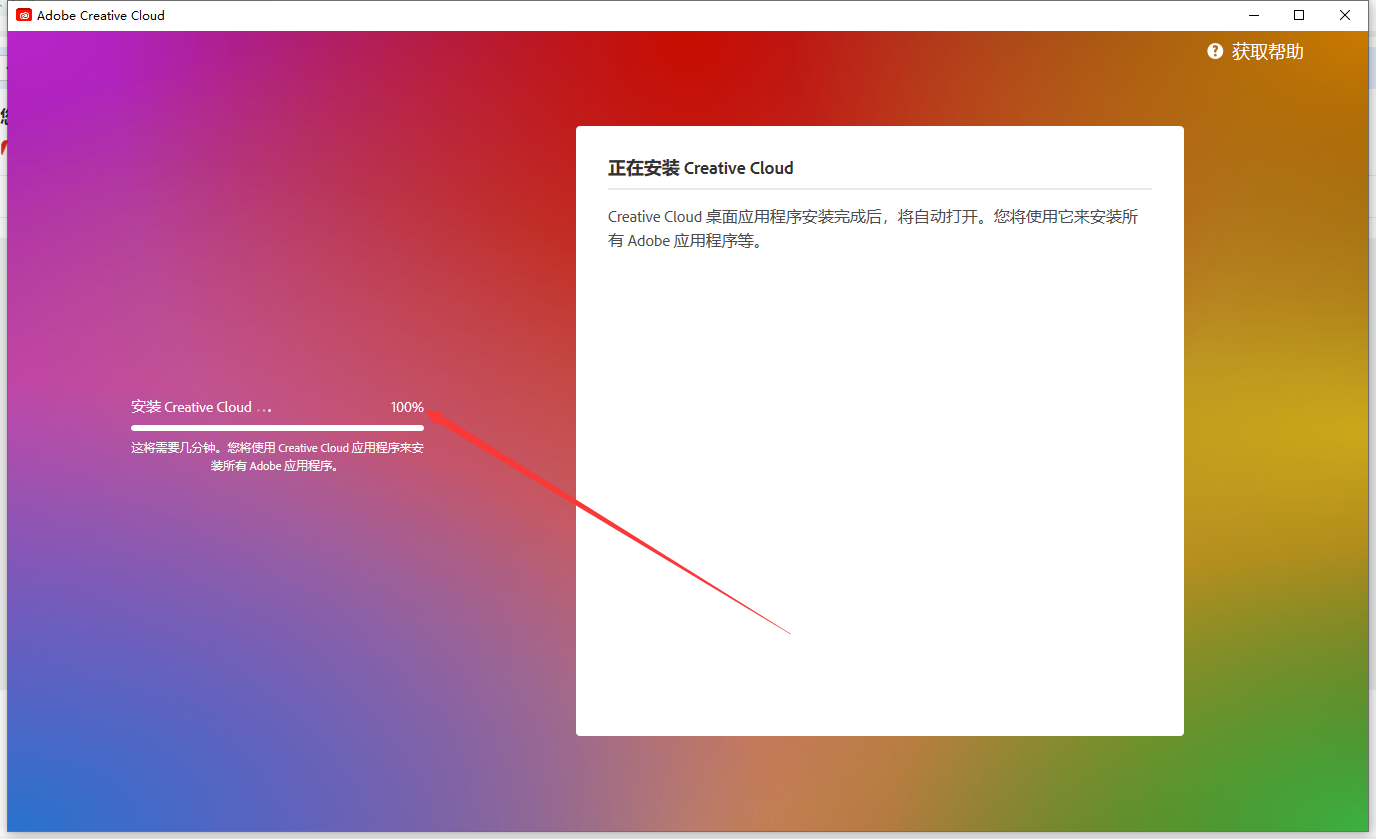The image size is (1376, 839).
Task: Click the 正在安装 Creative Cloud heading
Action: (x=700, y=168)
